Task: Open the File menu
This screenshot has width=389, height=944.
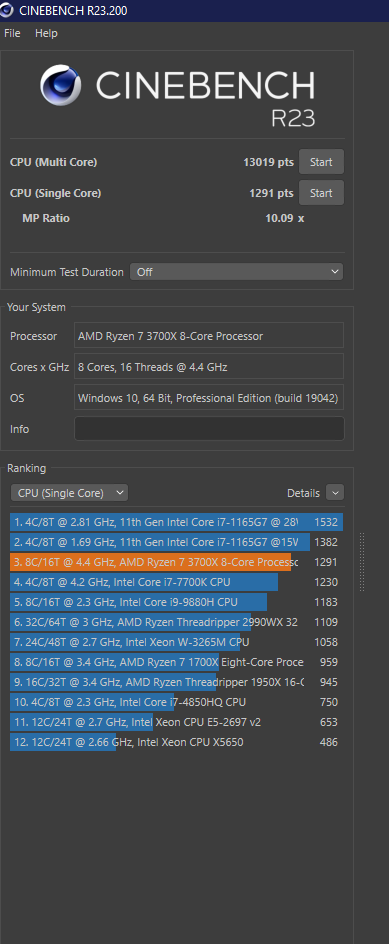Action: click(x=12, y=33)
